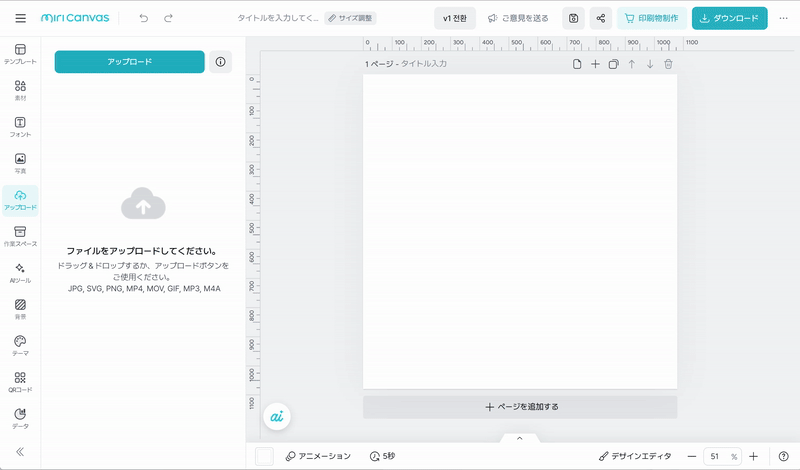Viewport: 800px width, 470px height.
Task: Click the ダウンロード download button
Action: [729, 18]
